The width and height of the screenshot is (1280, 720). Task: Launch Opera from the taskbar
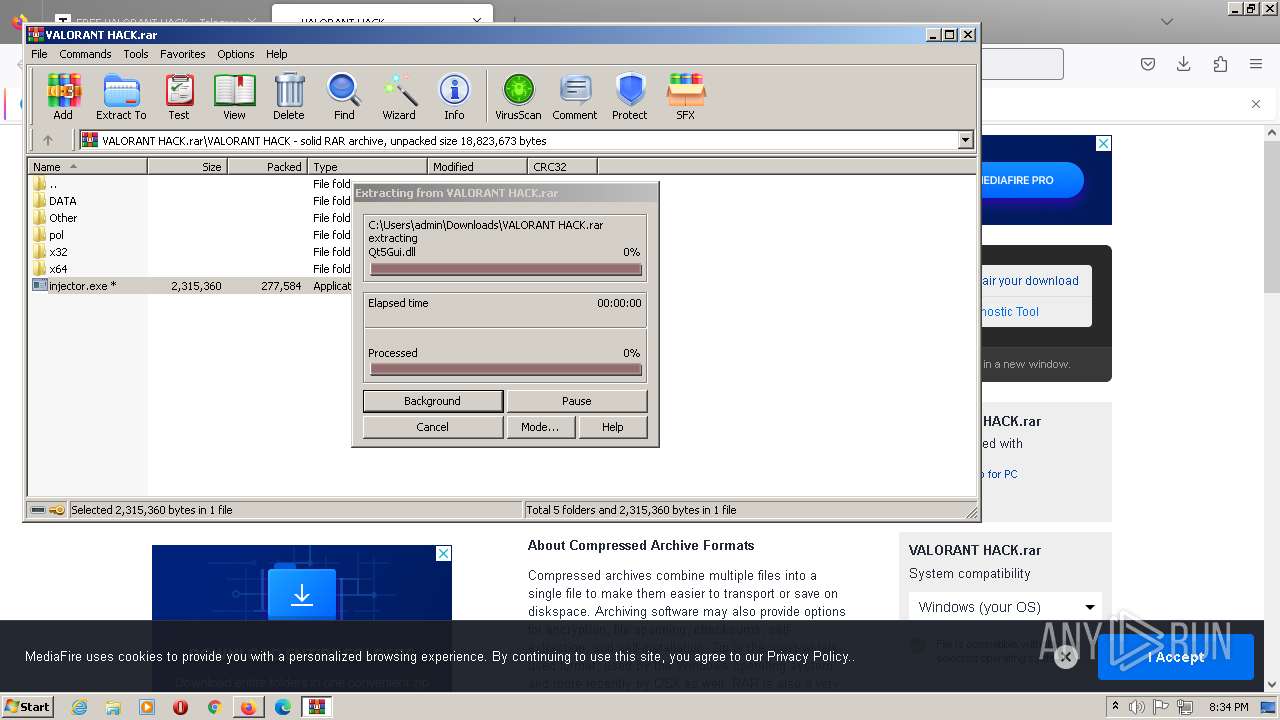coord(181,707)
